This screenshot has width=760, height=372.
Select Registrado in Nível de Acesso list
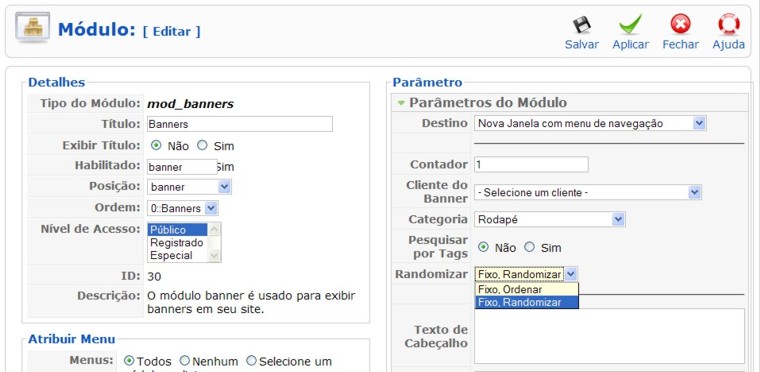coord(178,243)
